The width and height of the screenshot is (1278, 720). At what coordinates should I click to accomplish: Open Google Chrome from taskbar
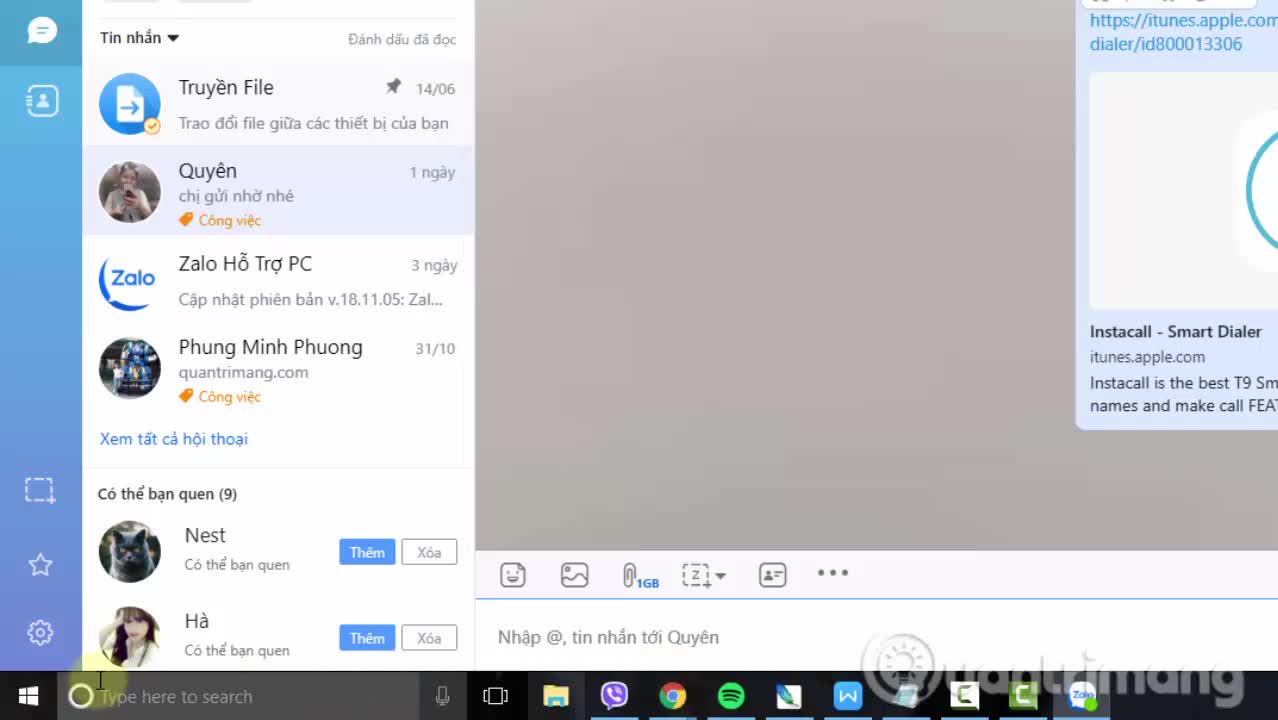(x=673, y=696)
